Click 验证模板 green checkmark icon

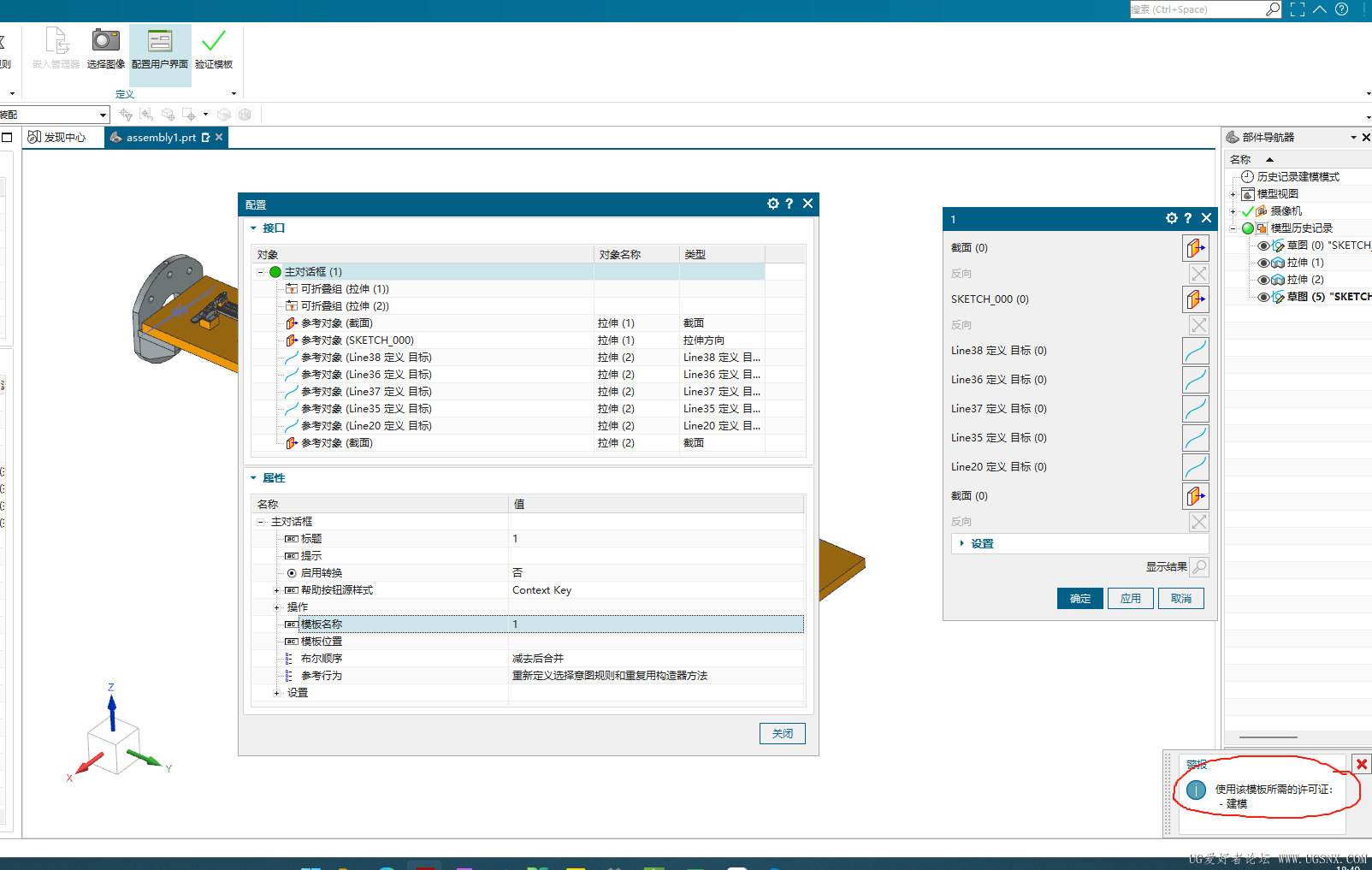point(214,40)
